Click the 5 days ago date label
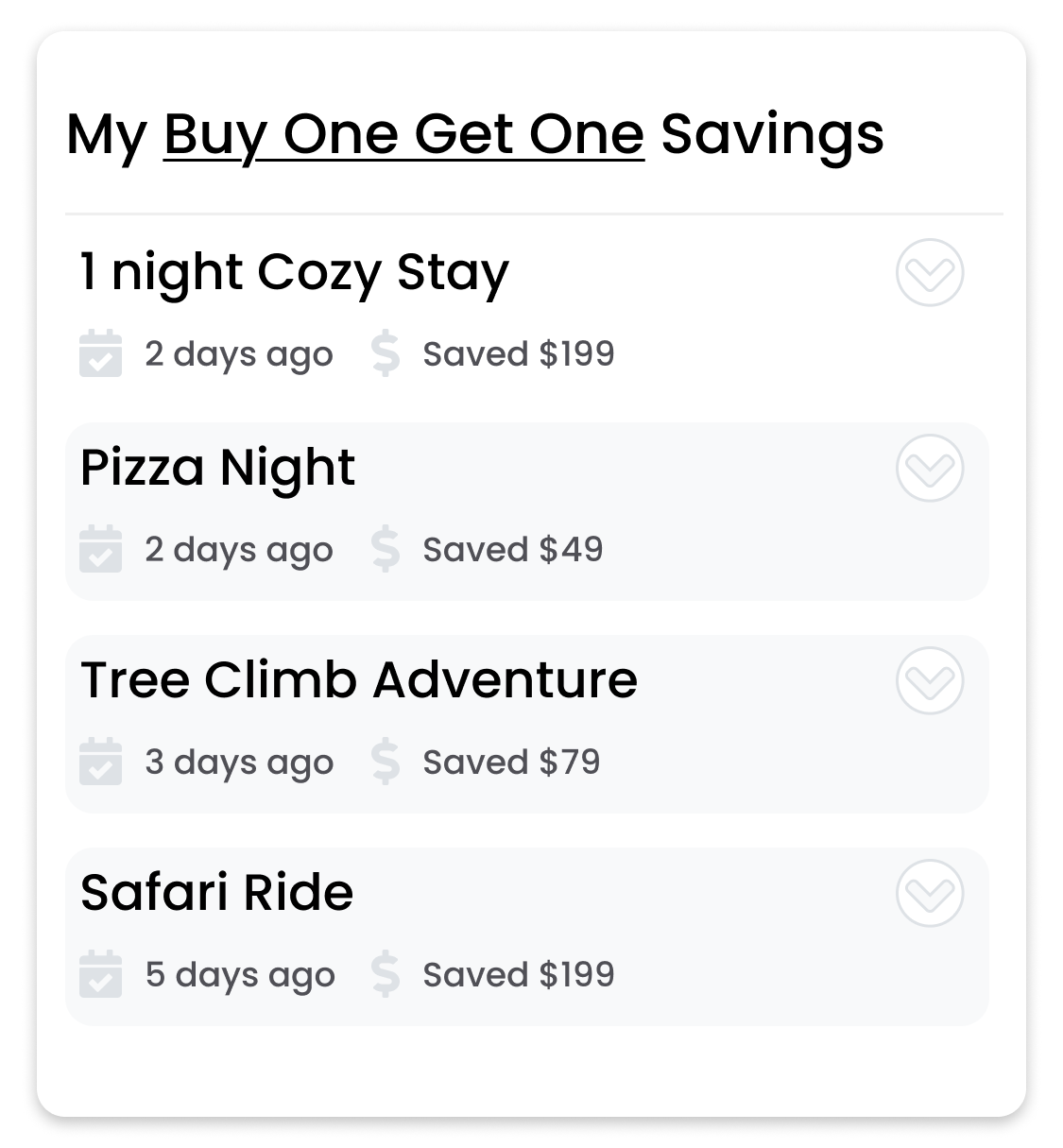This screenshot has height=1148, width=1063. tap(240, 975)
